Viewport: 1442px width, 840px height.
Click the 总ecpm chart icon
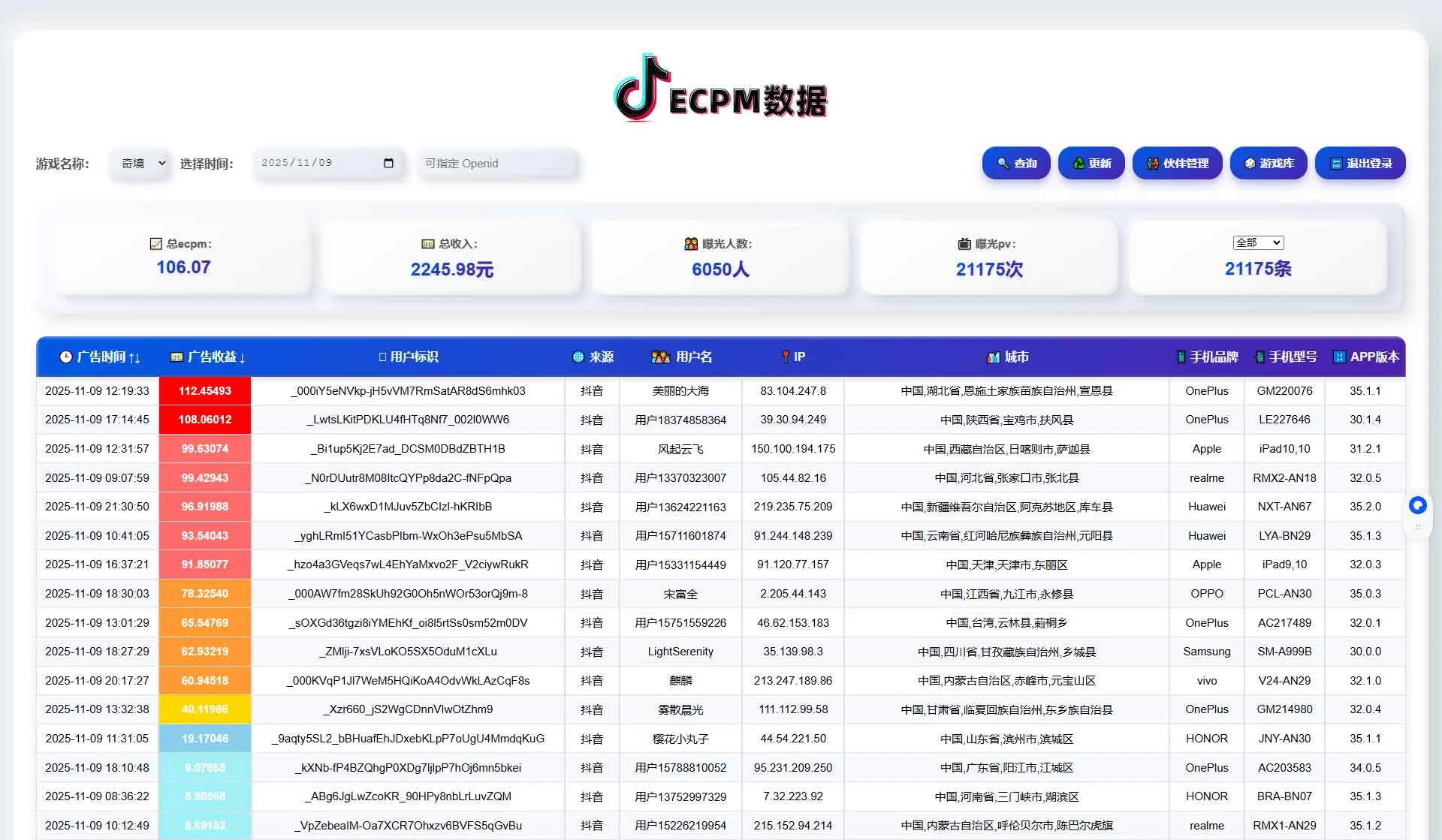(x=156, y=244)
